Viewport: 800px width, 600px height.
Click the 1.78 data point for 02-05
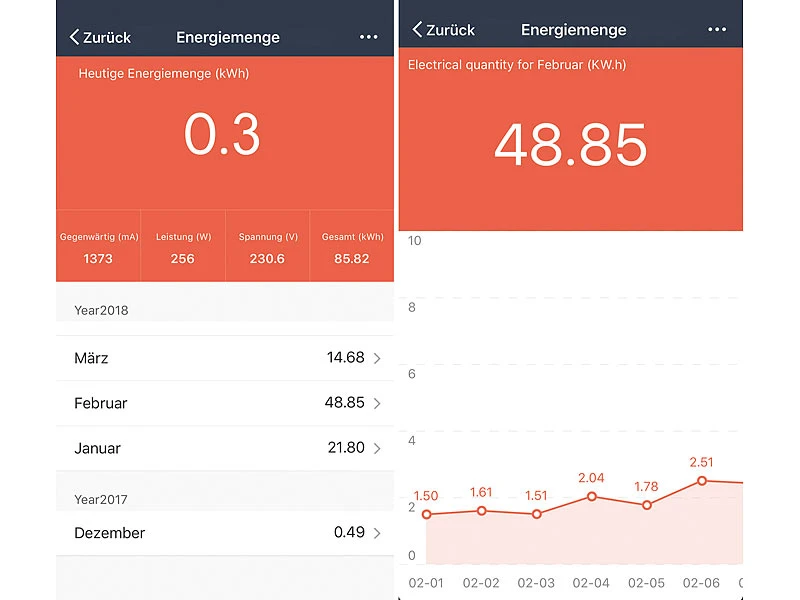(647, 505)
